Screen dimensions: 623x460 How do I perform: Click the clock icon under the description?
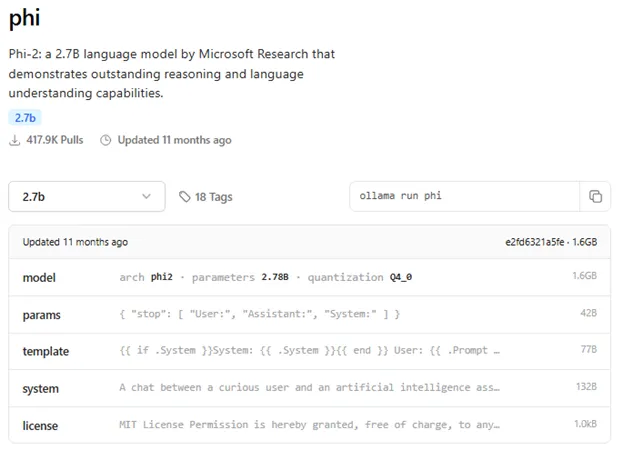(105, 140)
